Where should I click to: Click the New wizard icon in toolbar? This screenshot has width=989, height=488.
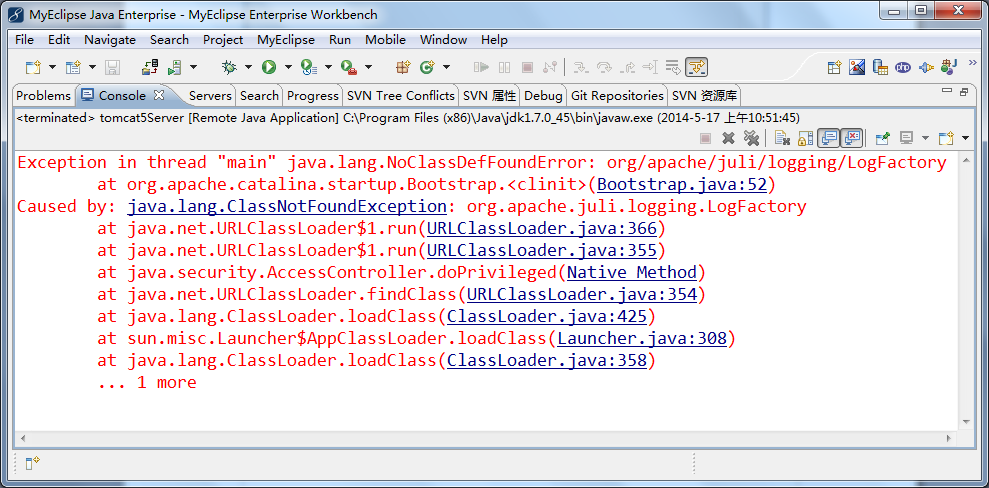point(33,67)
